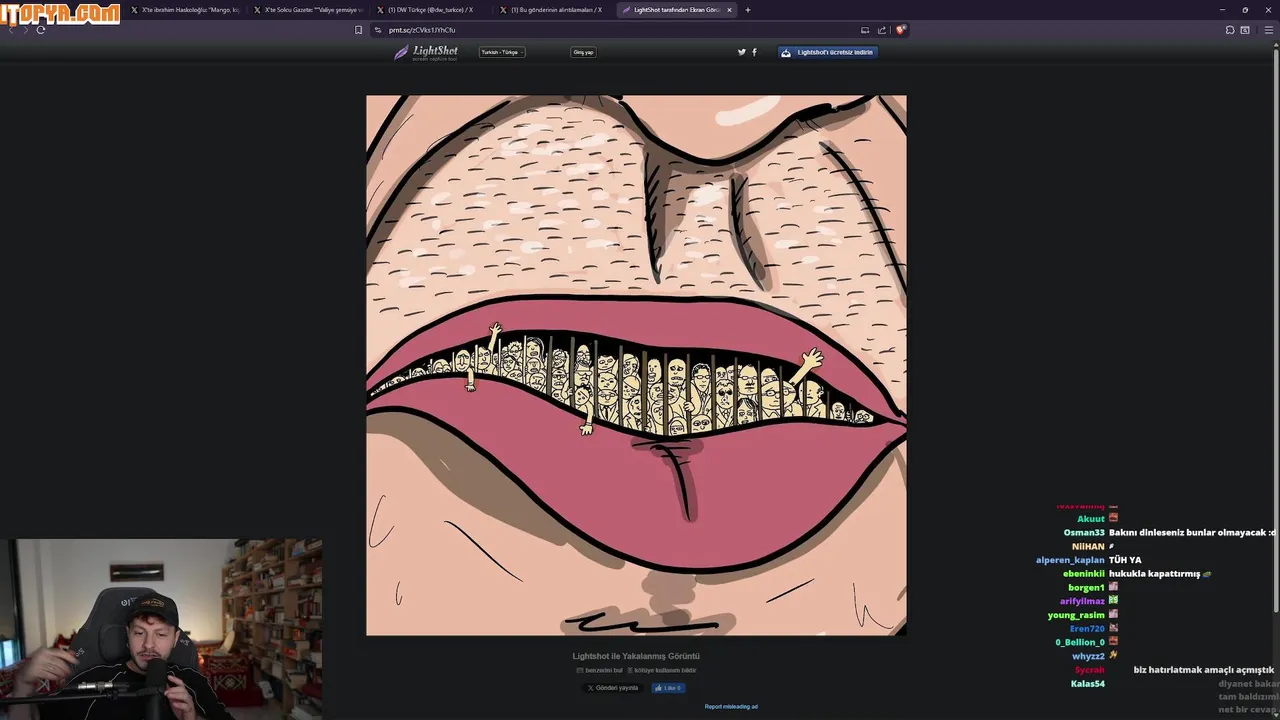Click chat message 'TÜH YA'

coord(1125,560)
